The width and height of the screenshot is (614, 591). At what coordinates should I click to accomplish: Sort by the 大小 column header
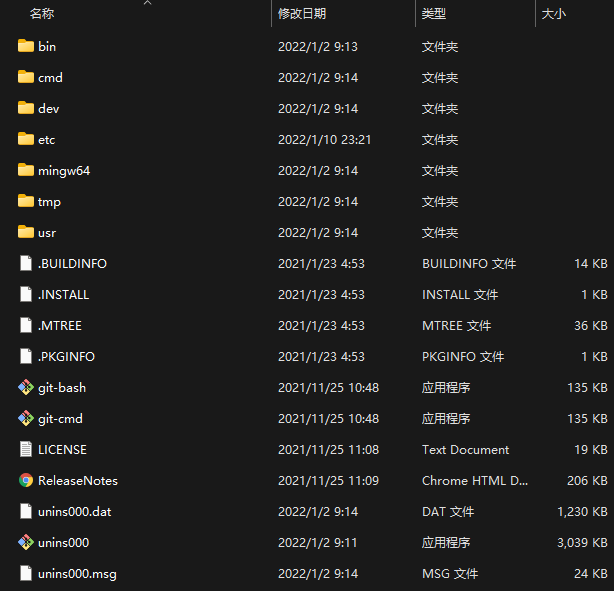[x=554, y=14]
